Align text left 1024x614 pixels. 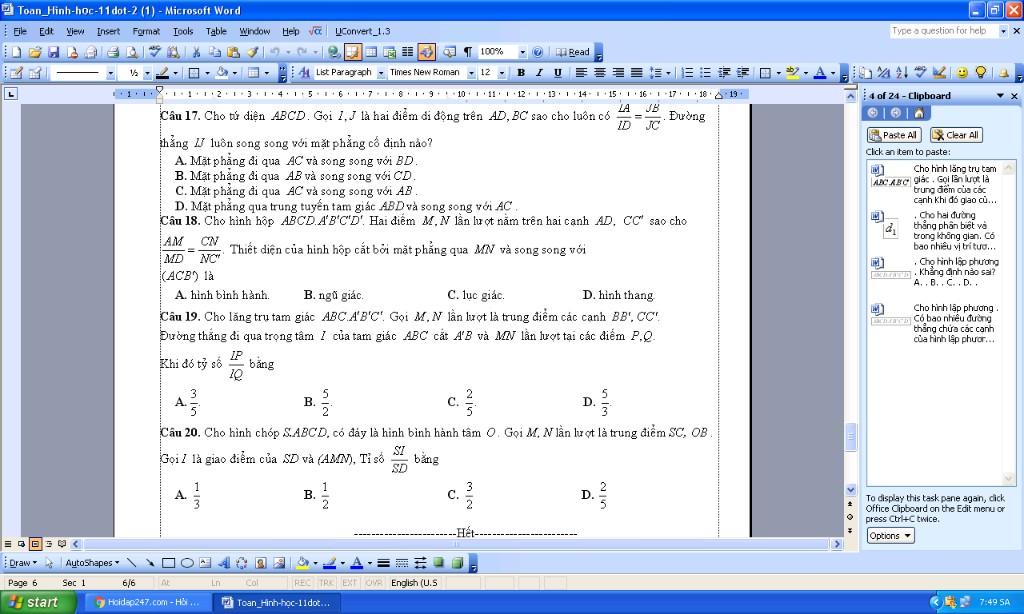click(581, 73)
